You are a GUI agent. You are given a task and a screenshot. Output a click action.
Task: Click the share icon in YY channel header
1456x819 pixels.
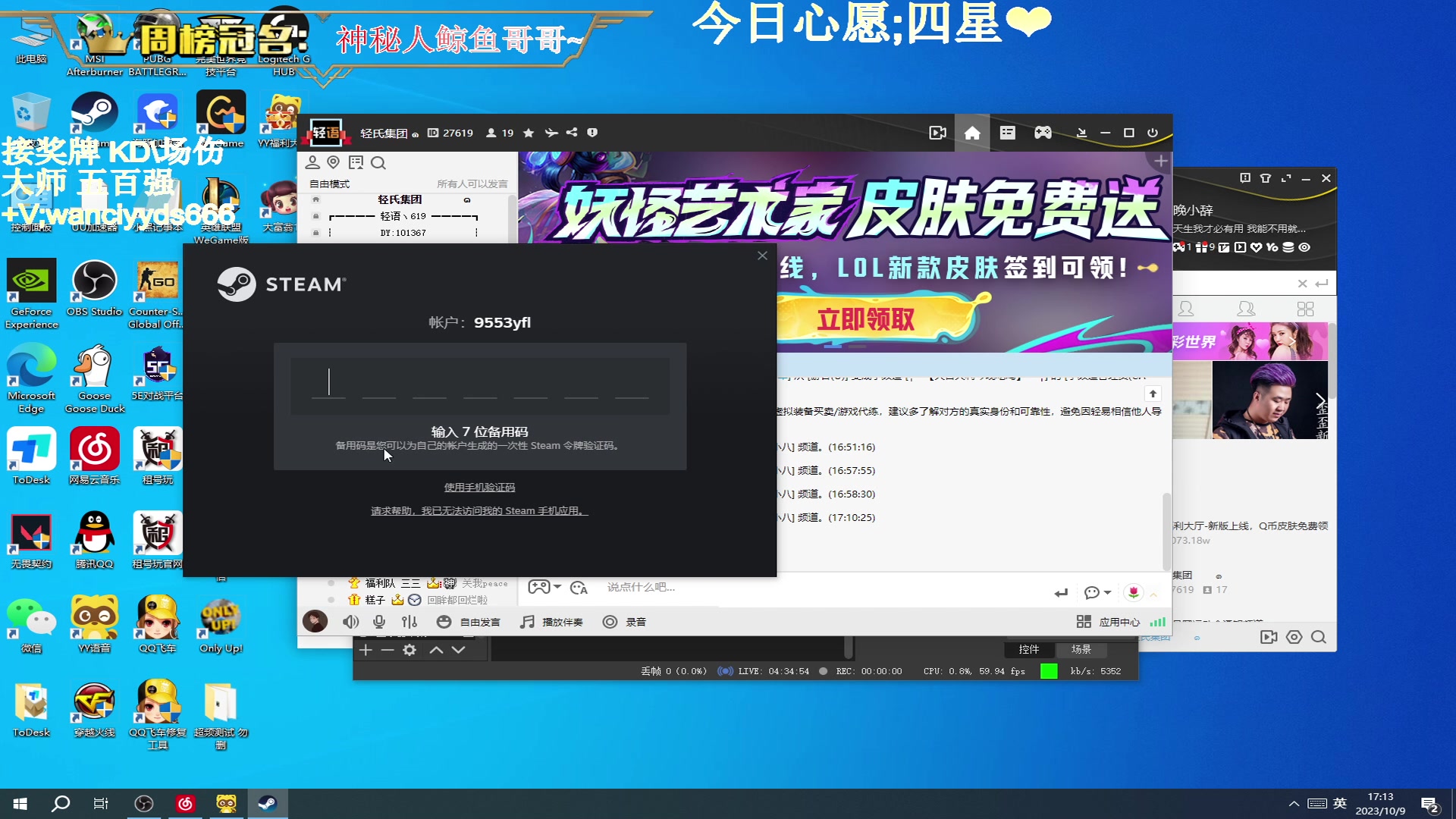pos(572,133)
